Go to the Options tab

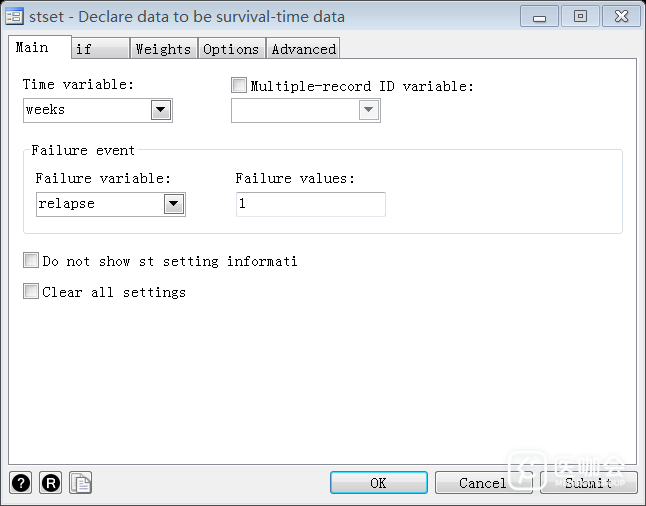coord(231,49)
